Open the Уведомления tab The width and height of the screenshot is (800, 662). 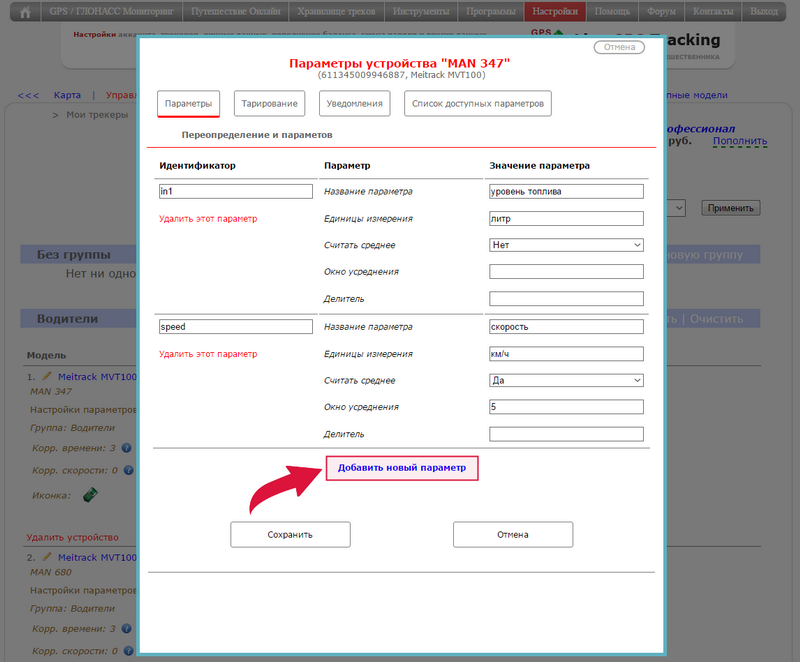[x=355, y=104]
